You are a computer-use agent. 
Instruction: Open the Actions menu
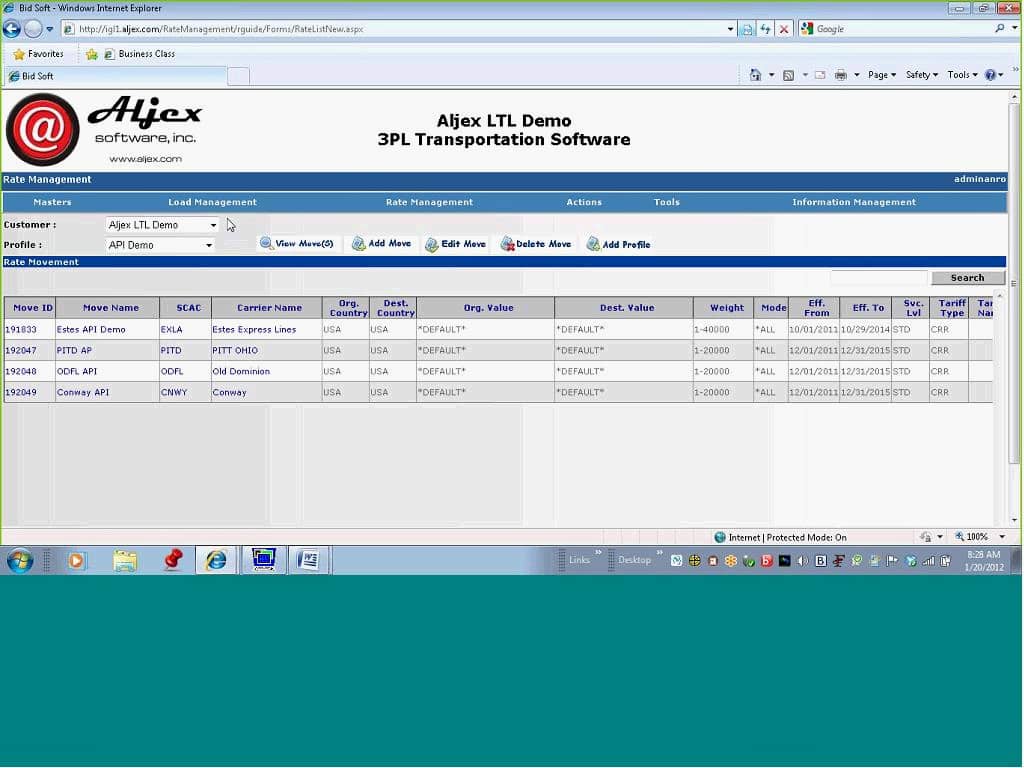coord(584,202)
